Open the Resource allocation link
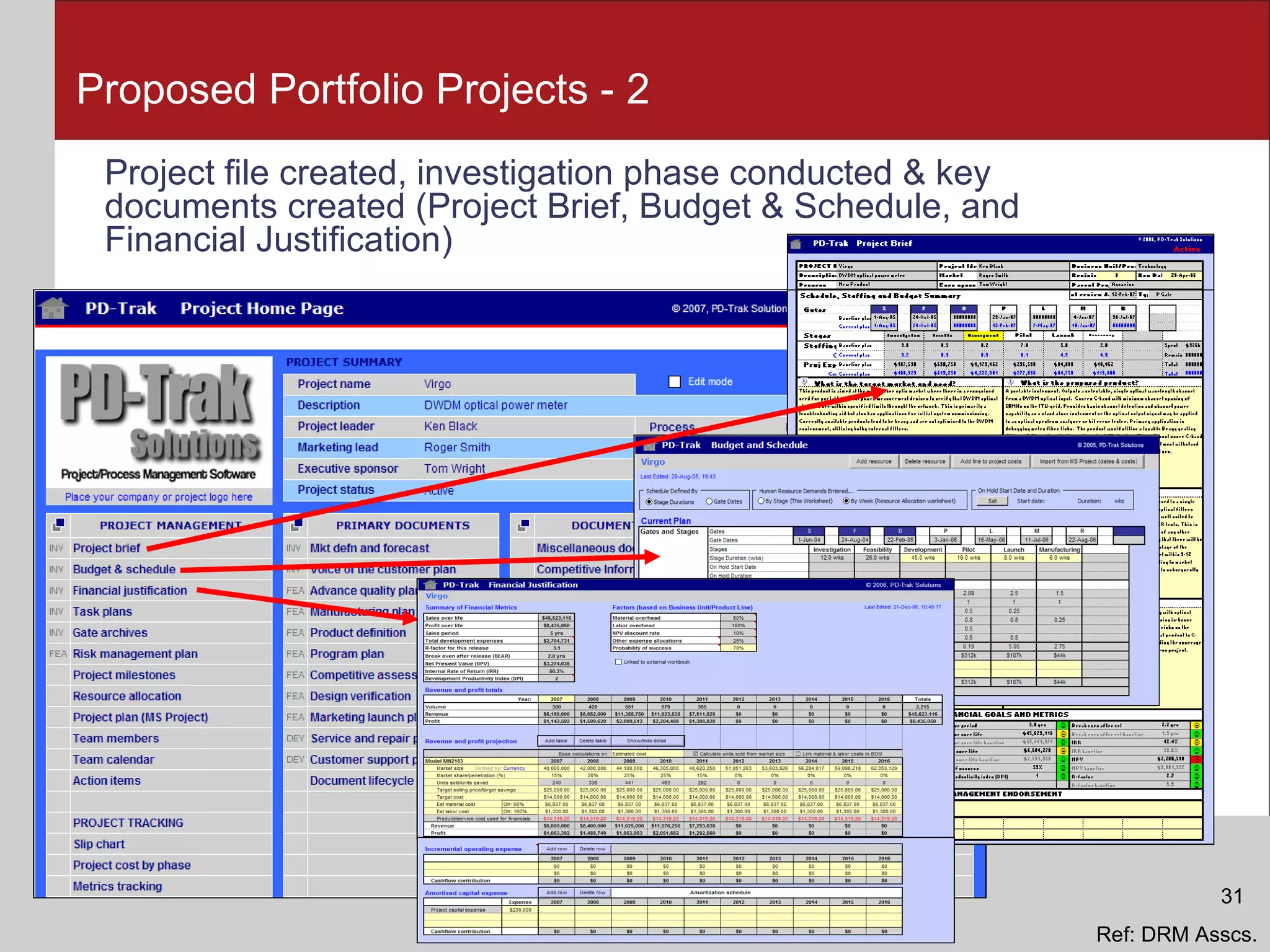1270x952 pixels. (x=127, y=696)
